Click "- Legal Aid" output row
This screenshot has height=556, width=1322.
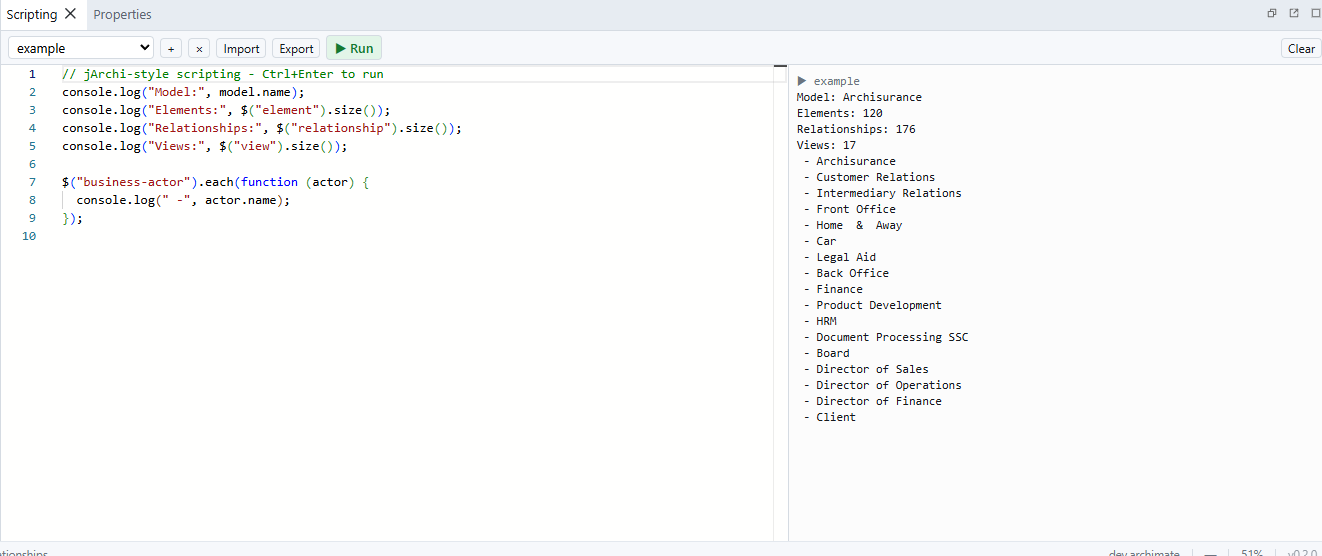coord(839,257)
